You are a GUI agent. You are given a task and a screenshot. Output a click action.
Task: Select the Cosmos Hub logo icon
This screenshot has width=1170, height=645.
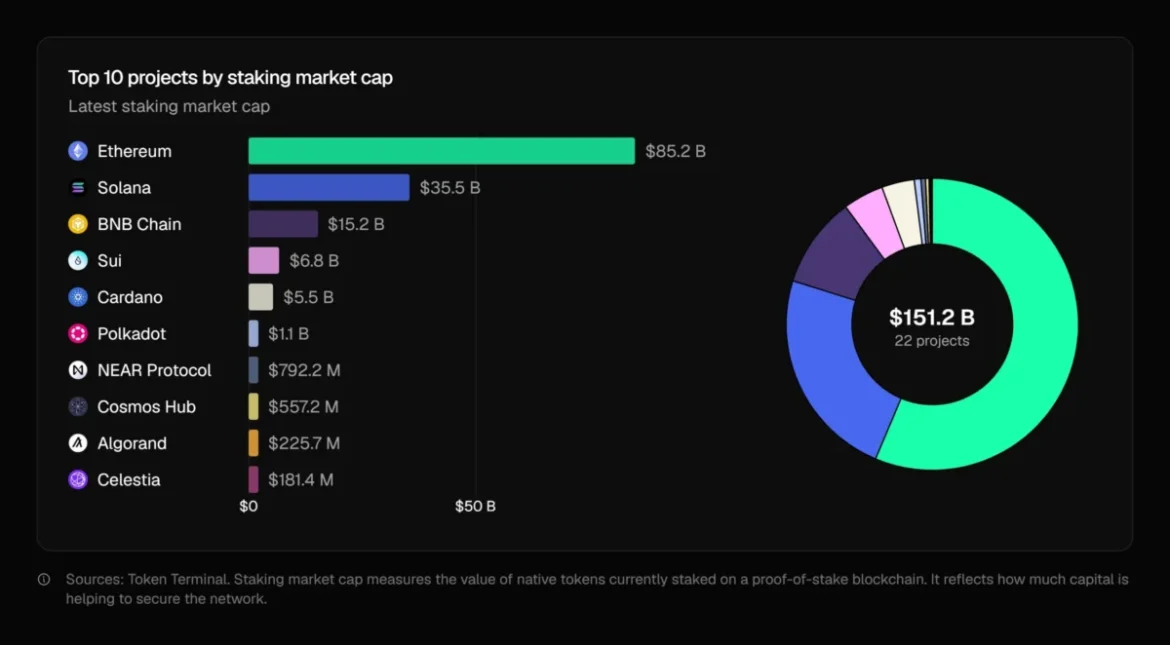(x=78, y=407)
